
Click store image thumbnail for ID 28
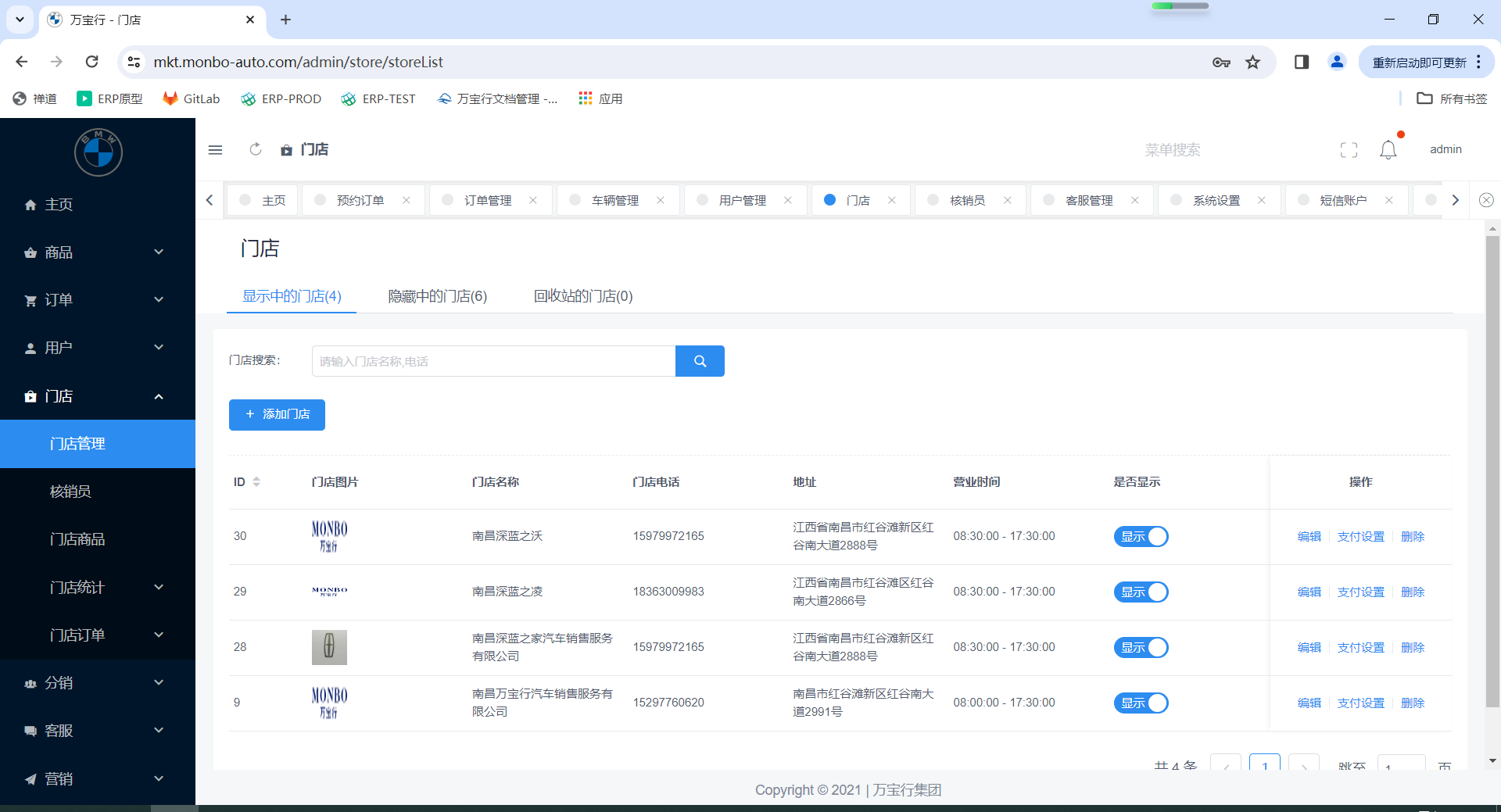coord(329,647)
